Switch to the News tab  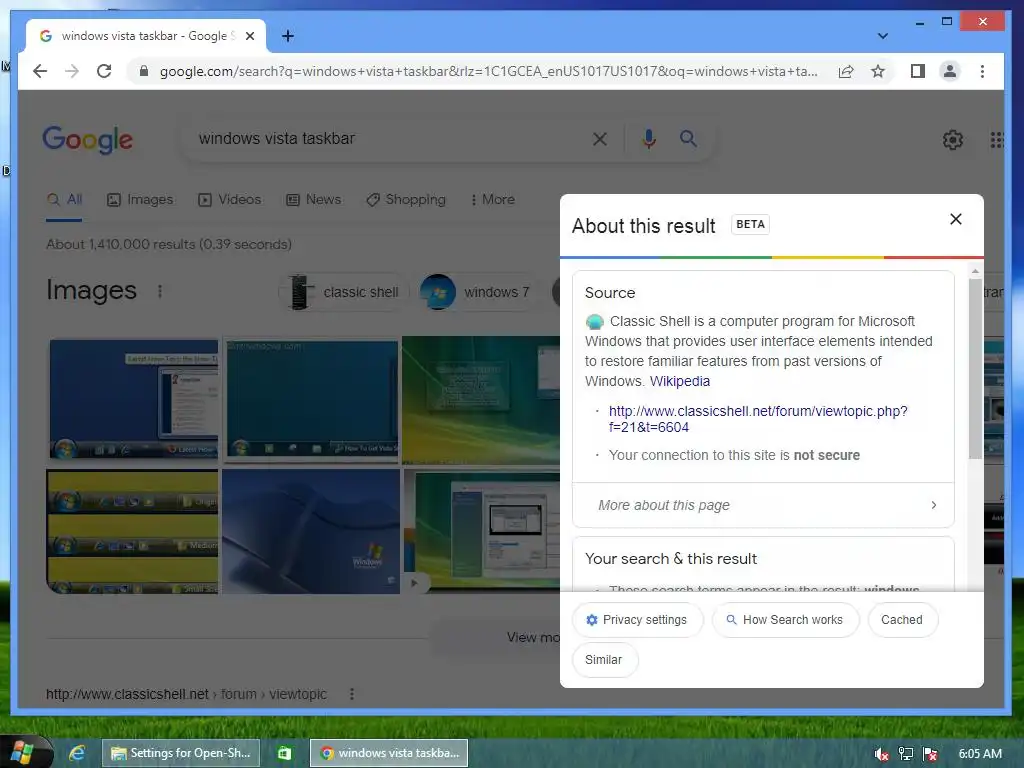tap(313, 200)
